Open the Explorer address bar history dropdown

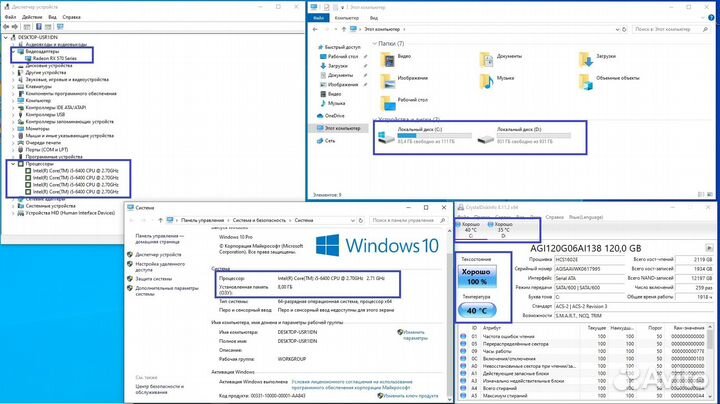[617, 29]
